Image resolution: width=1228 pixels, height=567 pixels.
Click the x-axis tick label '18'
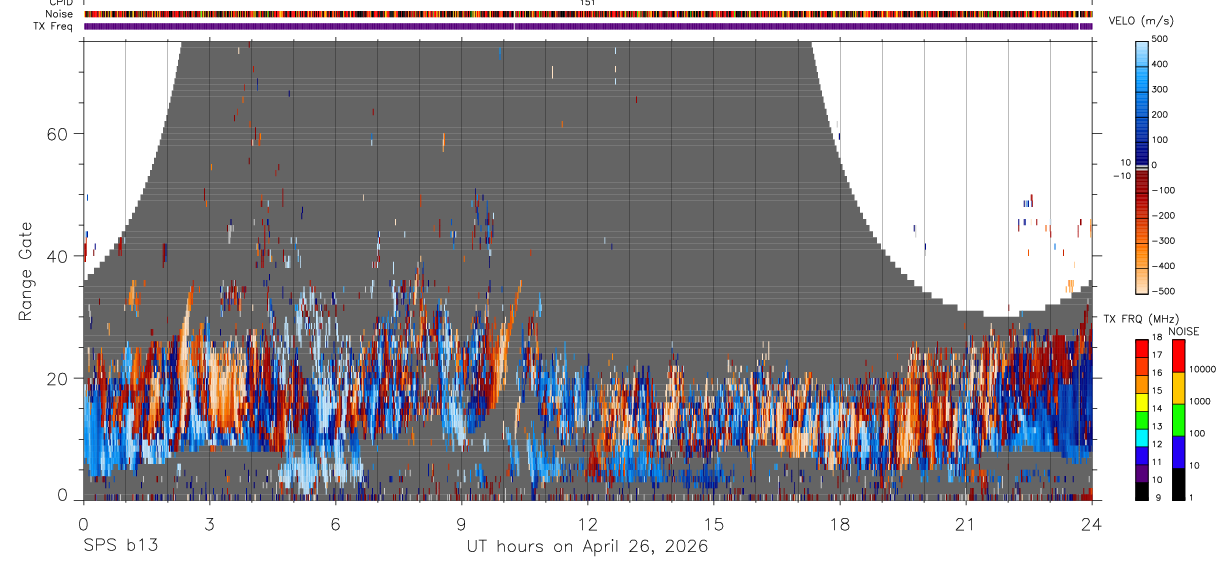tap(840, 523)
